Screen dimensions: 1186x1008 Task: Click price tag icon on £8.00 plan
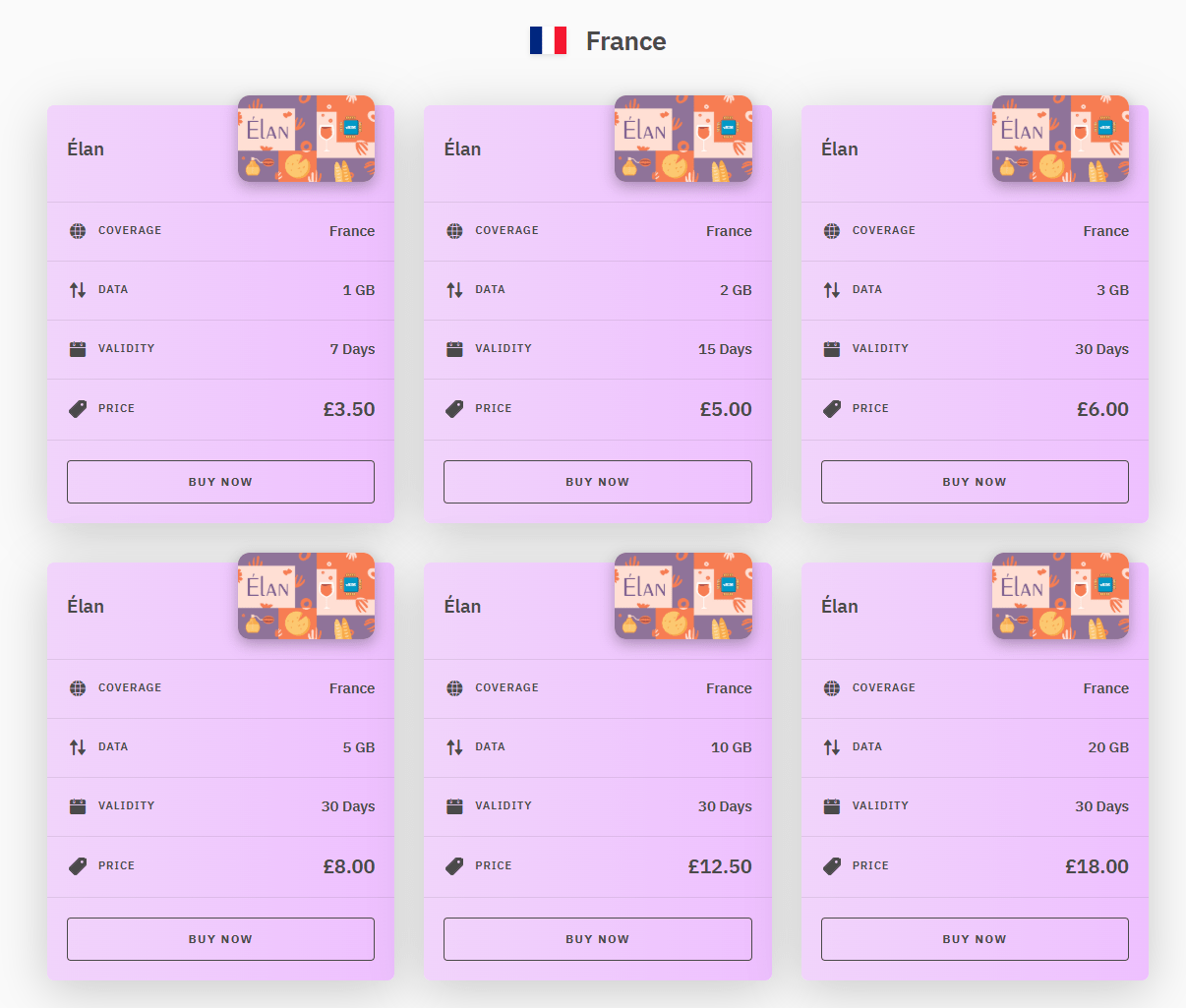pos(78,866)
